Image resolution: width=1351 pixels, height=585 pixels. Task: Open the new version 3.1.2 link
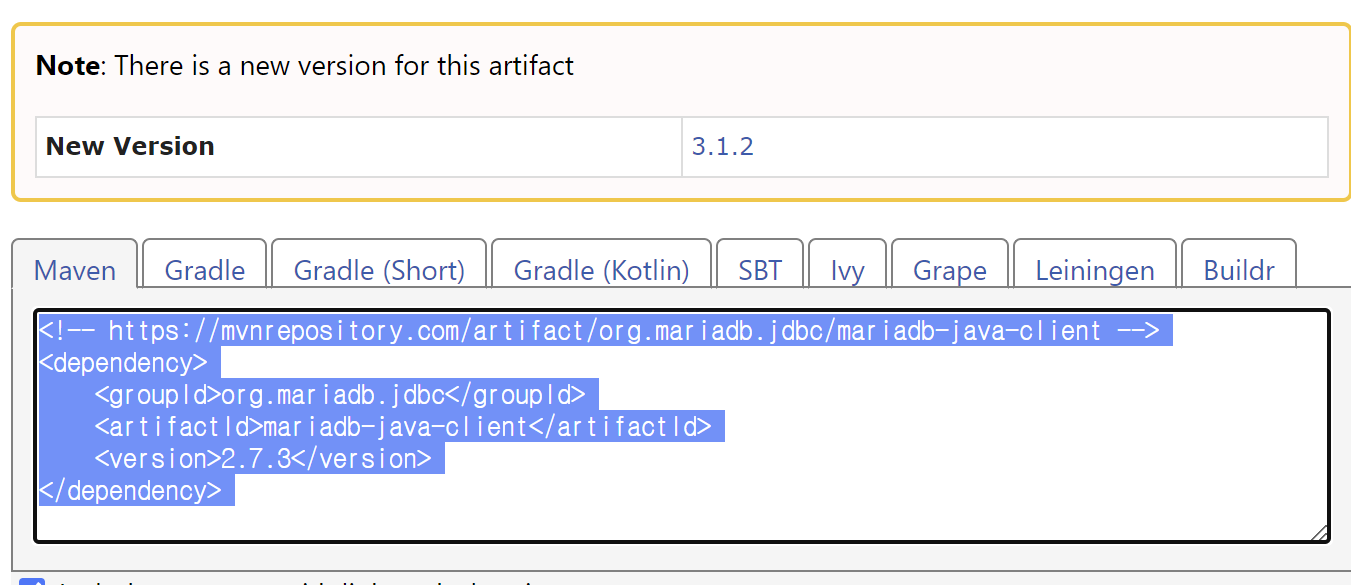pos(722,146)
